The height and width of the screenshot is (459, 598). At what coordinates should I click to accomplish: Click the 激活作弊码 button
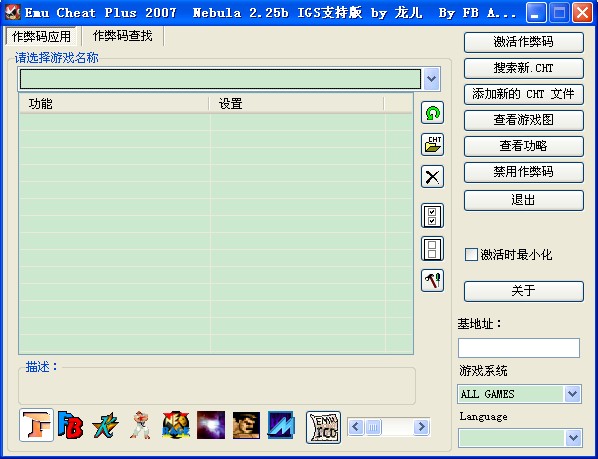524,42
